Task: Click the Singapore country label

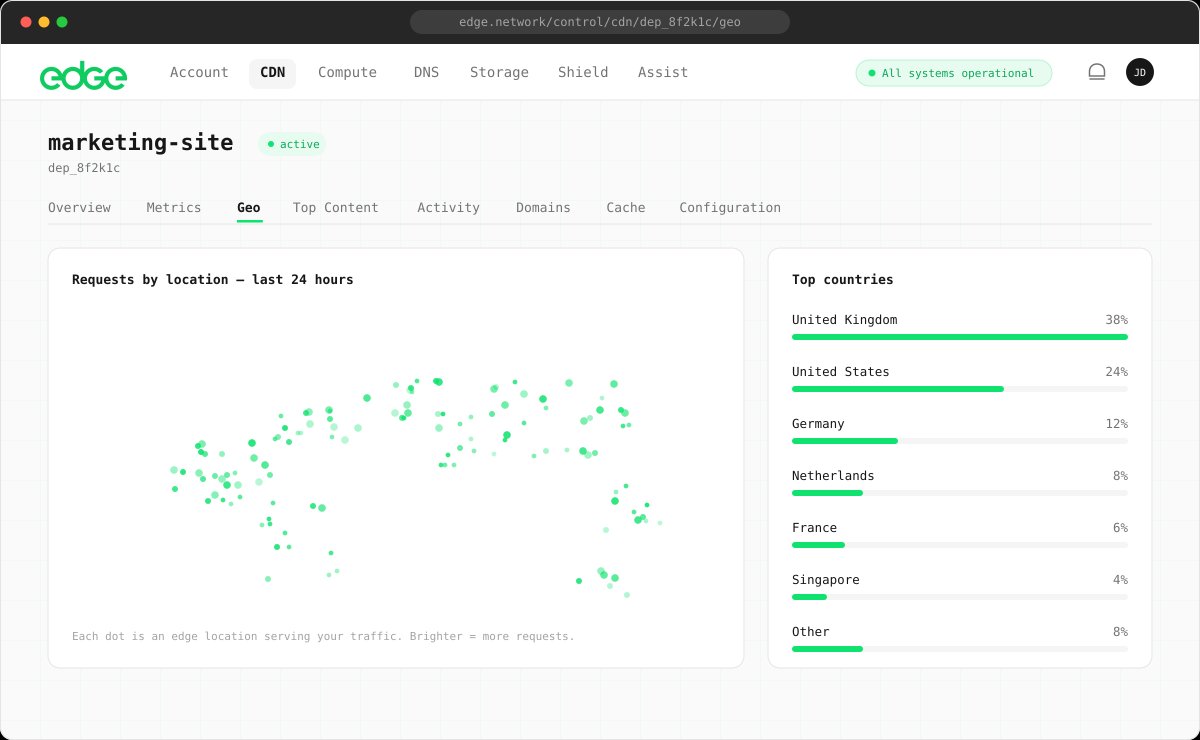Action: pyautogui.click(x=826, y=580)
